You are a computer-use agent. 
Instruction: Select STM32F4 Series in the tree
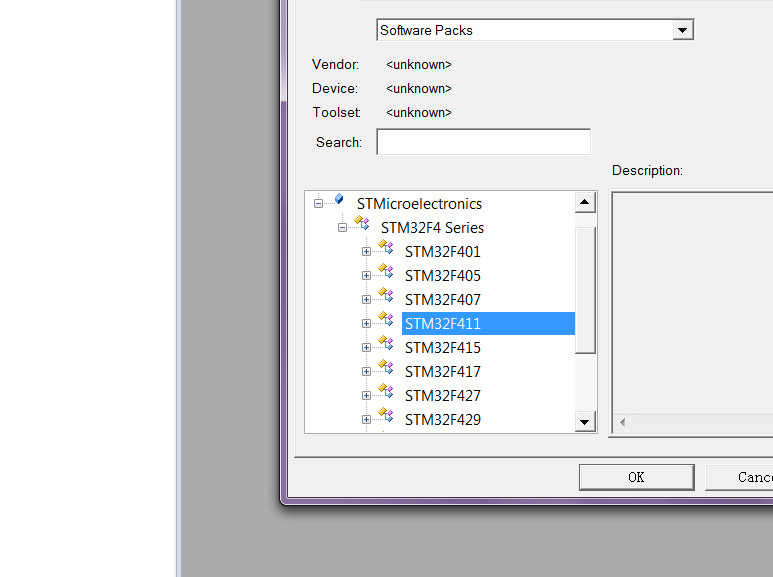[432, 228]
